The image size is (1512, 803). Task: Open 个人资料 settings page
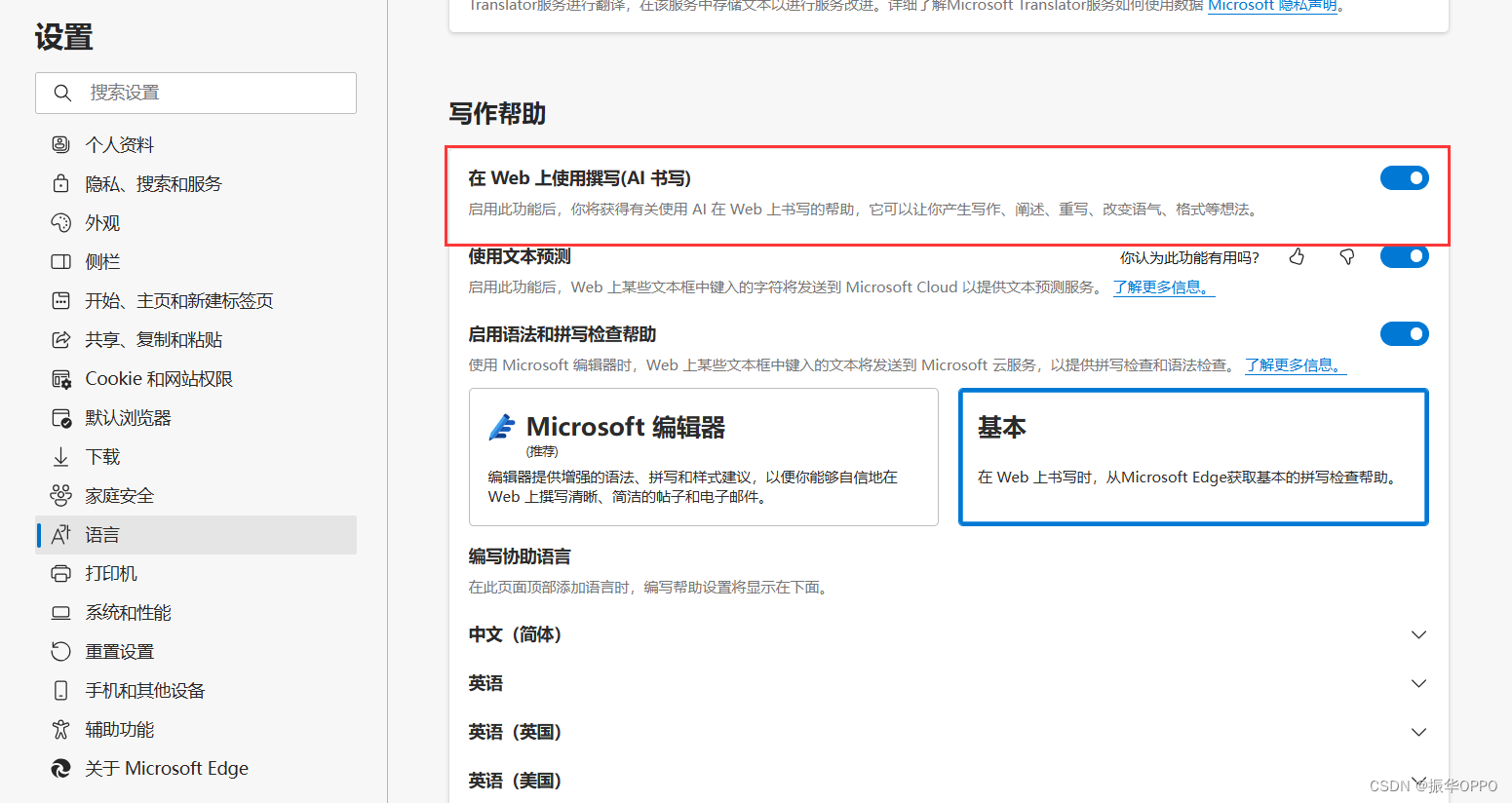[x=196, y=144]
